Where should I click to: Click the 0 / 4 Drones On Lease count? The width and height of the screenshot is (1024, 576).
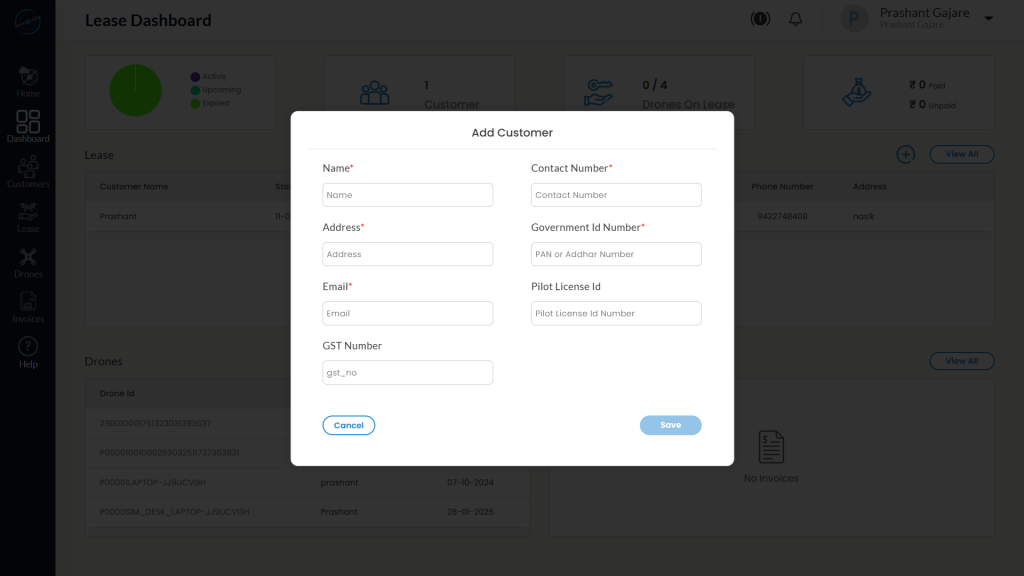click(654, 85)
